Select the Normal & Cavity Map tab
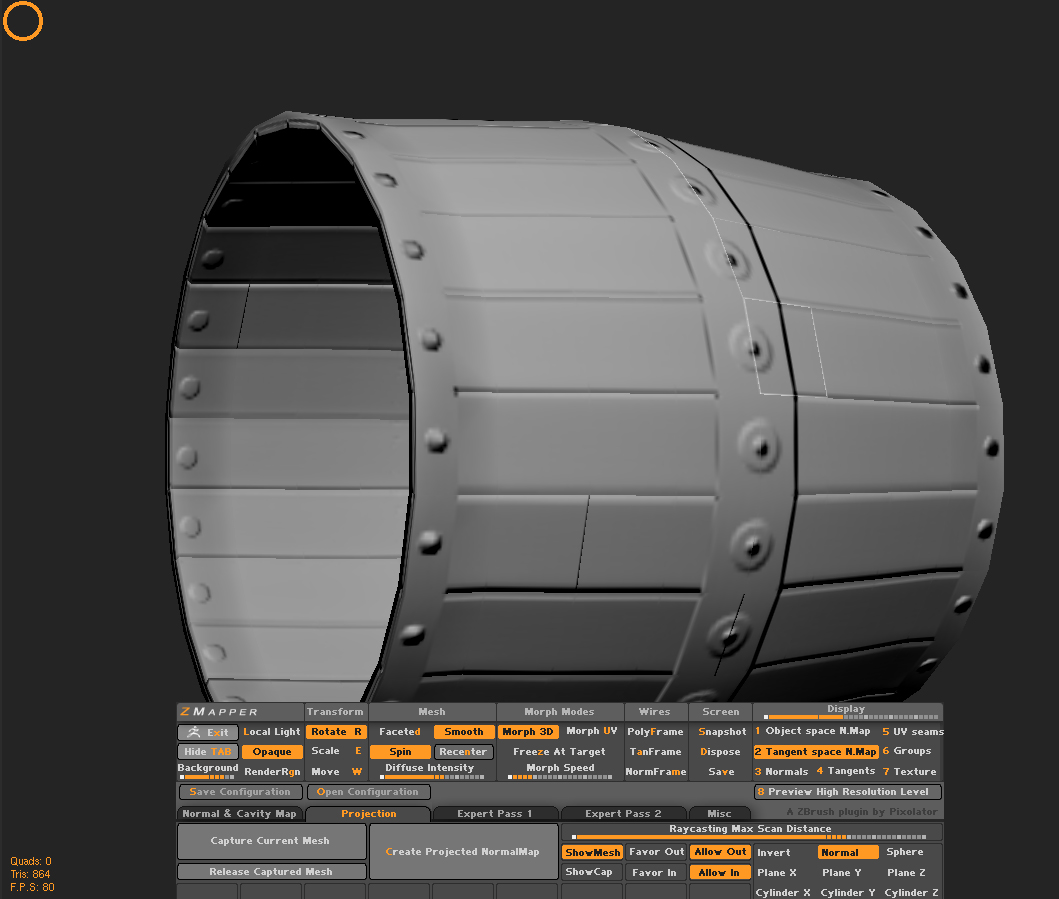 pos(240,813)
